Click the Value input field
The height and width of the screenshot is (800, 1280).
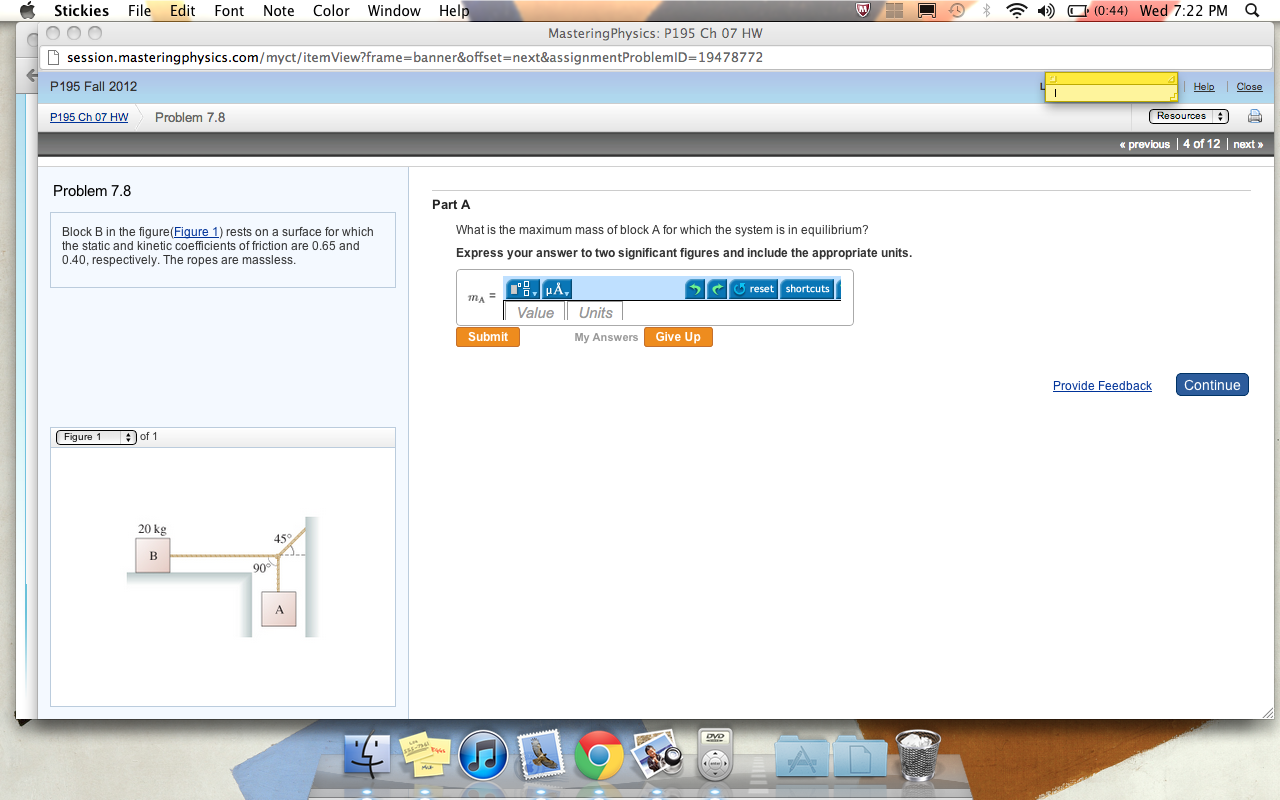click(x=535, y=313)
